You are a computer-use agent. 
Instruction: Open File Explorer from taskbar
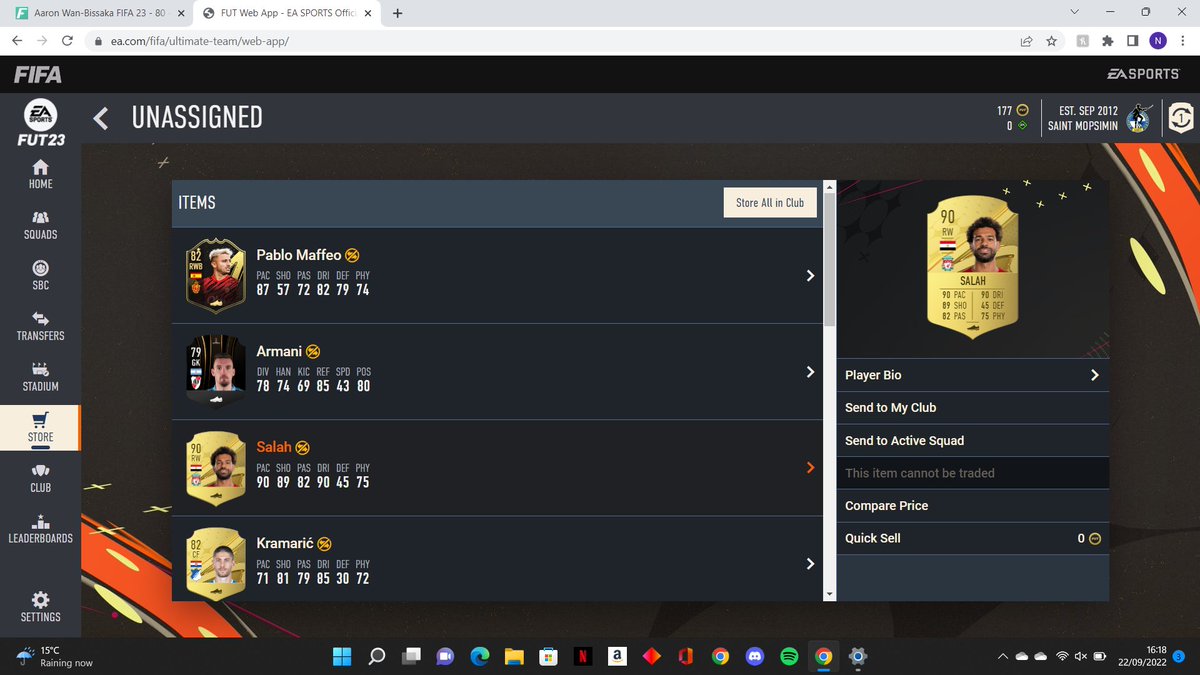click(x=514, y=657)
